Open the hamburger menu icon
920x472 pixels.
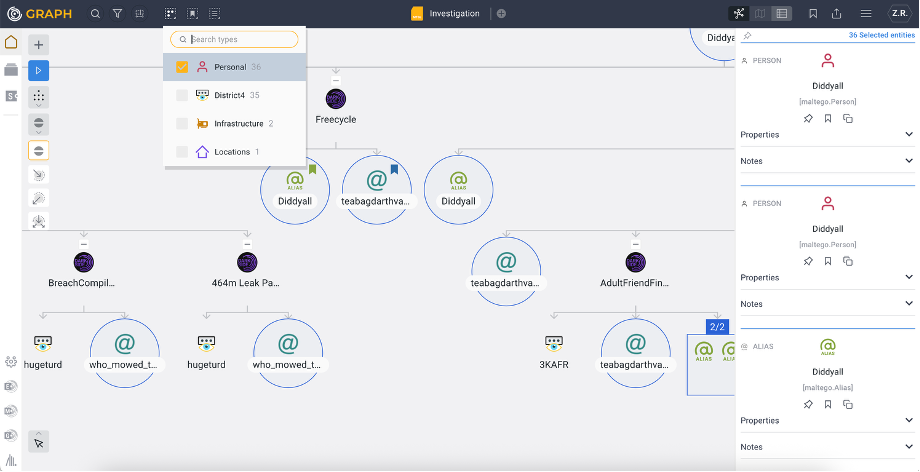(x=865, y=14)
